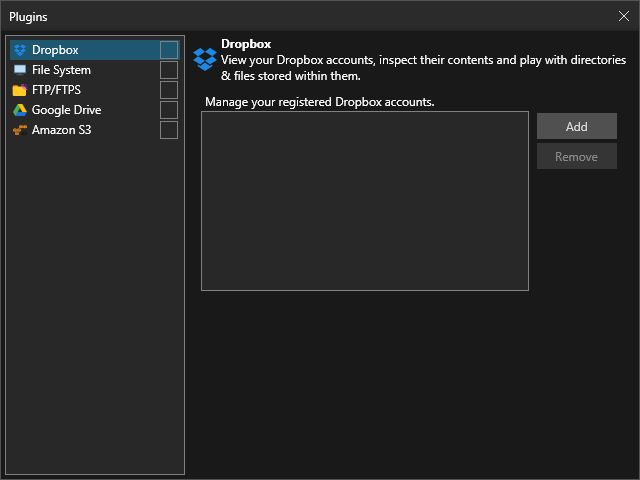The width and height of the screenshot is (640, 480).
Task: Select the FTP/FTPS plugin label
Action: 56,90
